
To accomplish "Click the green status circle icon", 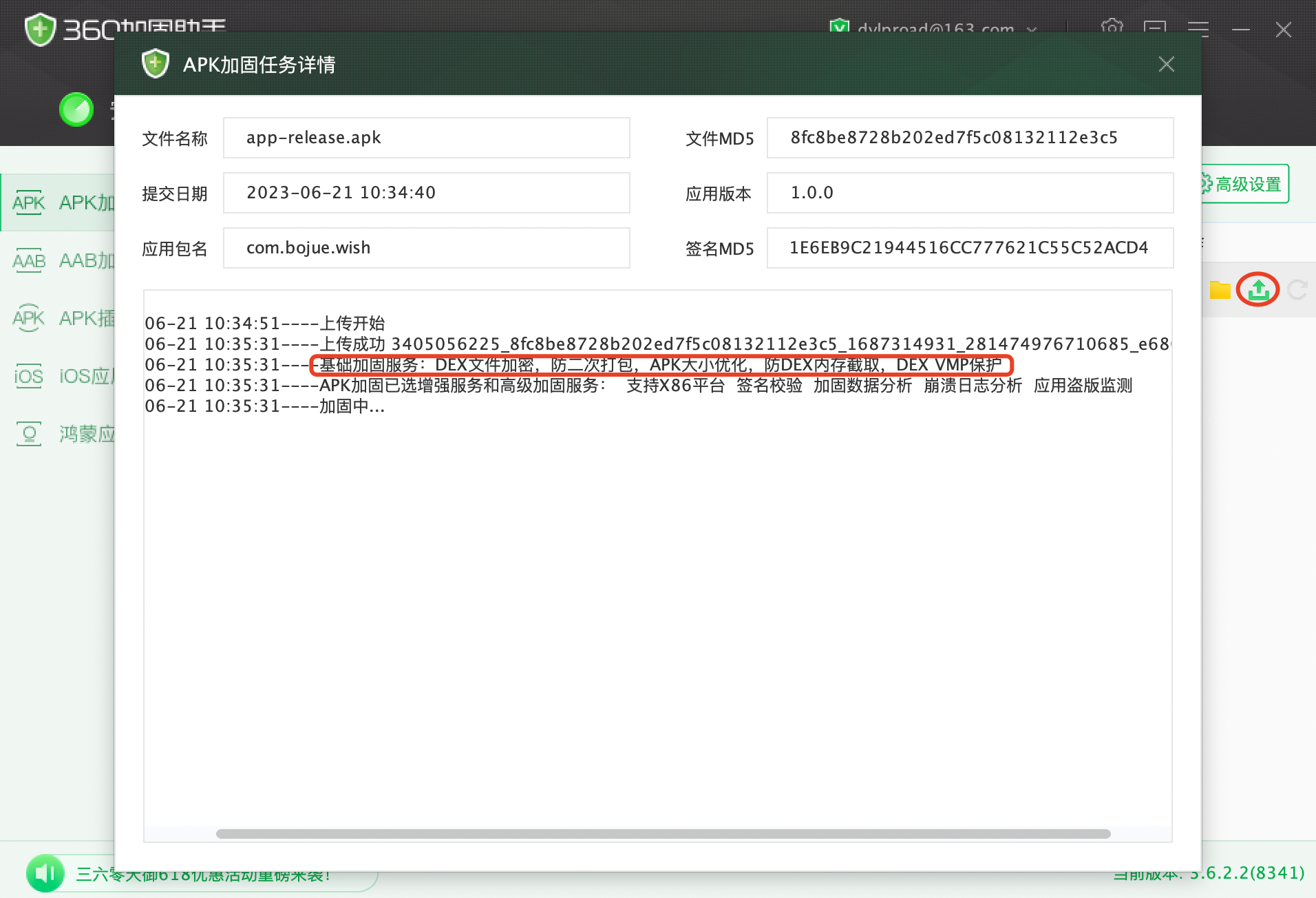I will click(x=76, y=109).
